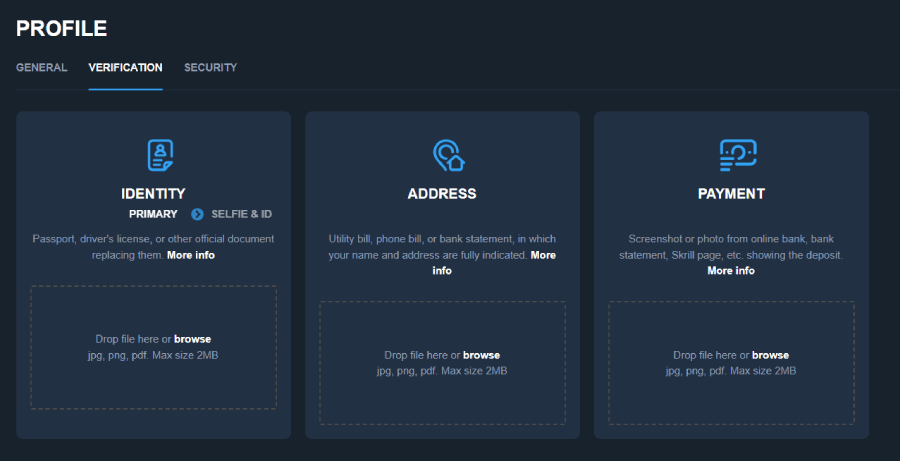This screenshot has height=461, width=900.
Task: Click the IDENTITY card heading
Action: tap(153, 193)
